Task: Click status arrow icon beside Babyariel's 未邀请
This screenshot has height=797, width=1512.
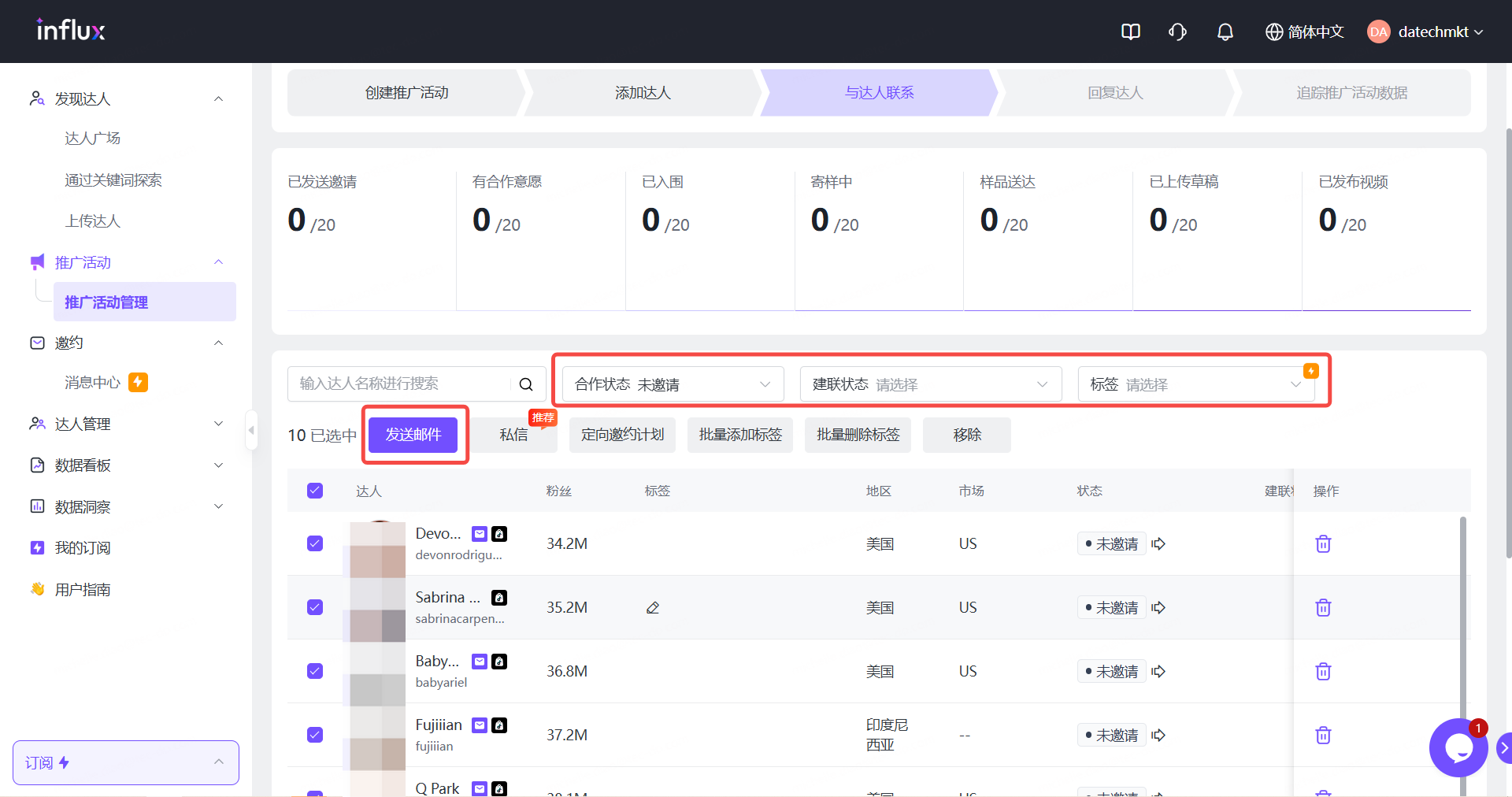Action: [x=1158, y=672]
